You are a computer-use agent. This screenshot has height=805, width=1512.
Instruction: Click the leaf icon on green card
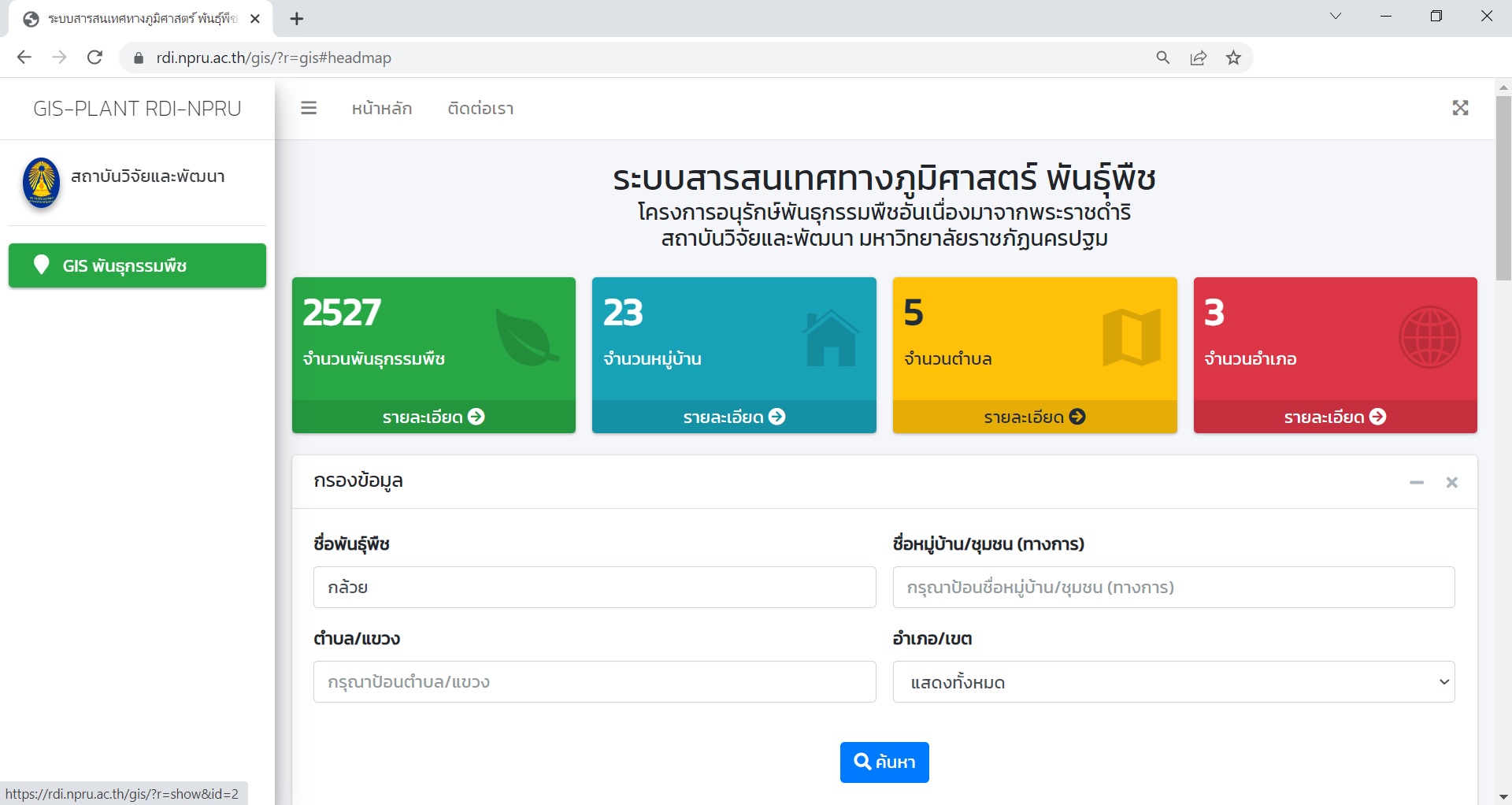pyautogui.click(x=526, y=338)
